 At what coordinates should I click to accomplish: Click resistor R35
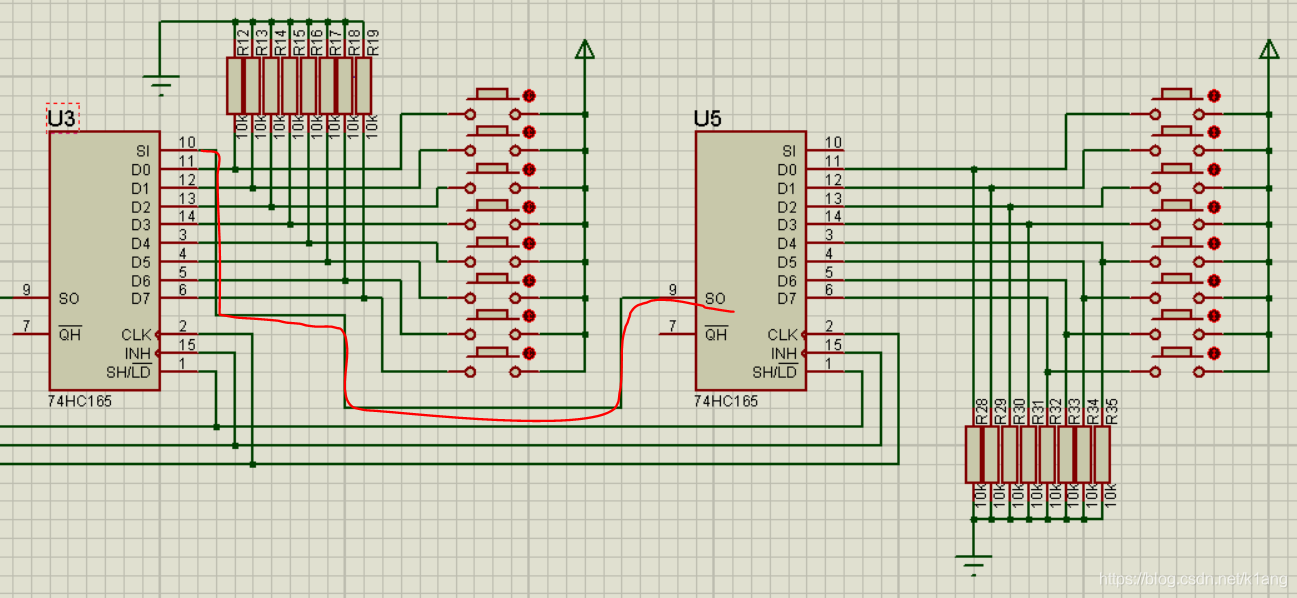[x=1102, y=454]
